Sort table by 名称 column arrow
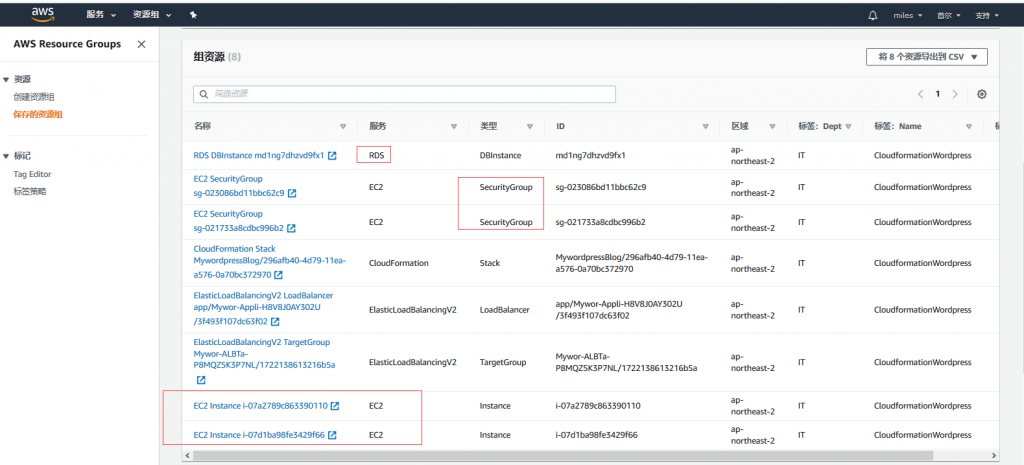The image size is (1024, 465). pos(343,126)
